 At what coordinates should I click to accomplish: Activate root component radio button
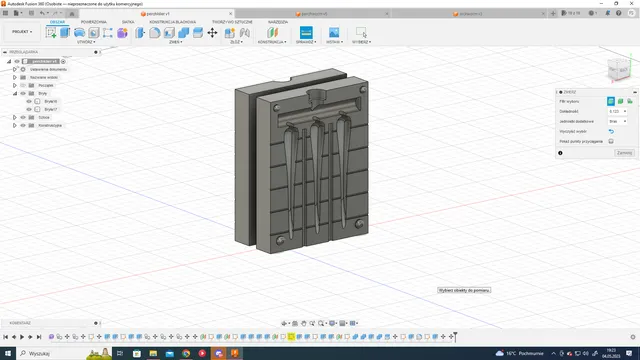pyautogui.click(x=63, y=61)
